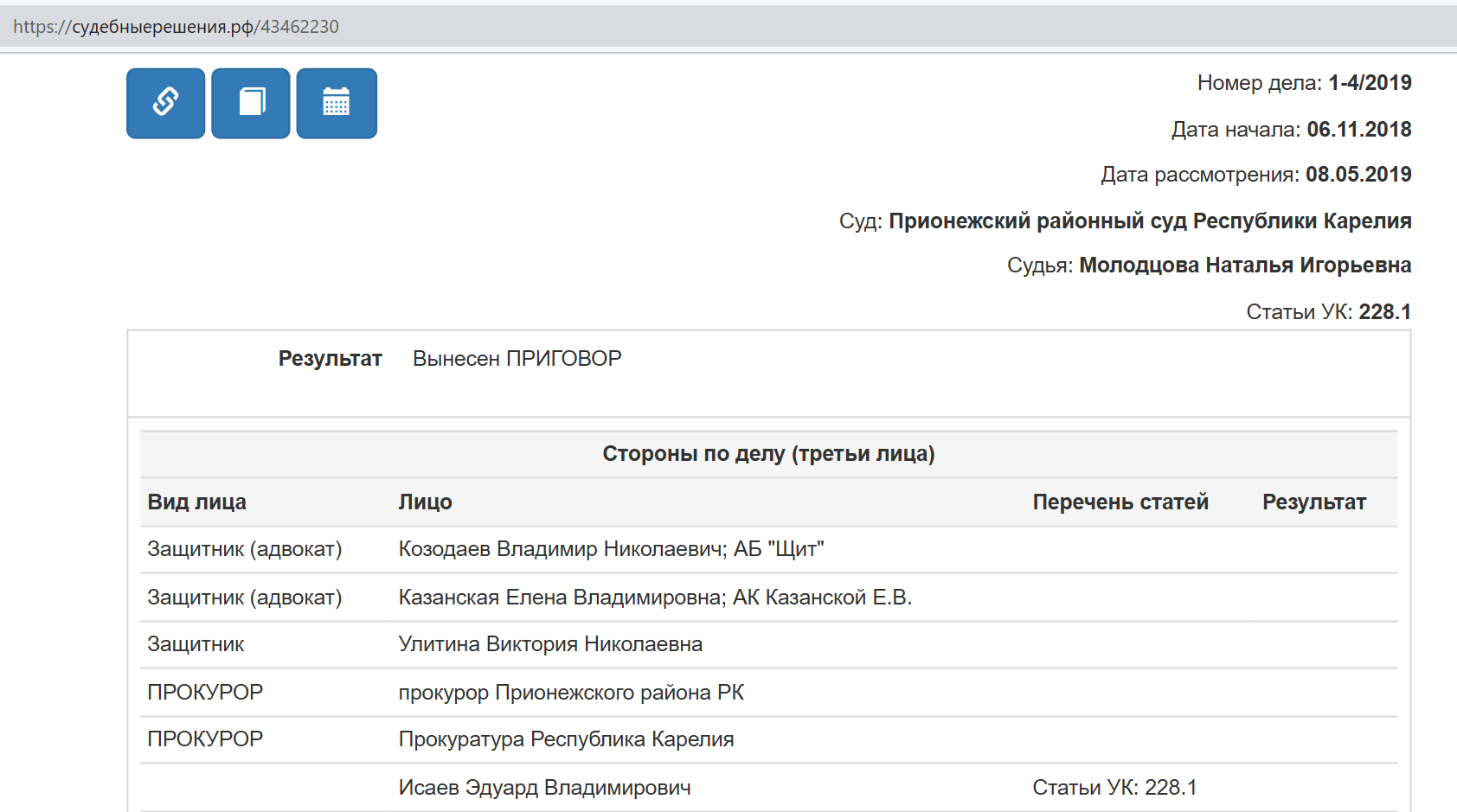Click 'Статьи УК: 228.1' in Исаев row
Viewport: 1457px width, 812px height.
click(1114, 788)
